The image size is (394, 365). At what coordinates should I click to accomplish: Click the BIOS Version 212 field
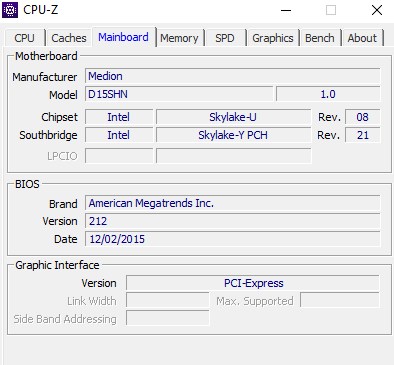pyautogui.click(x=233, y=221)
